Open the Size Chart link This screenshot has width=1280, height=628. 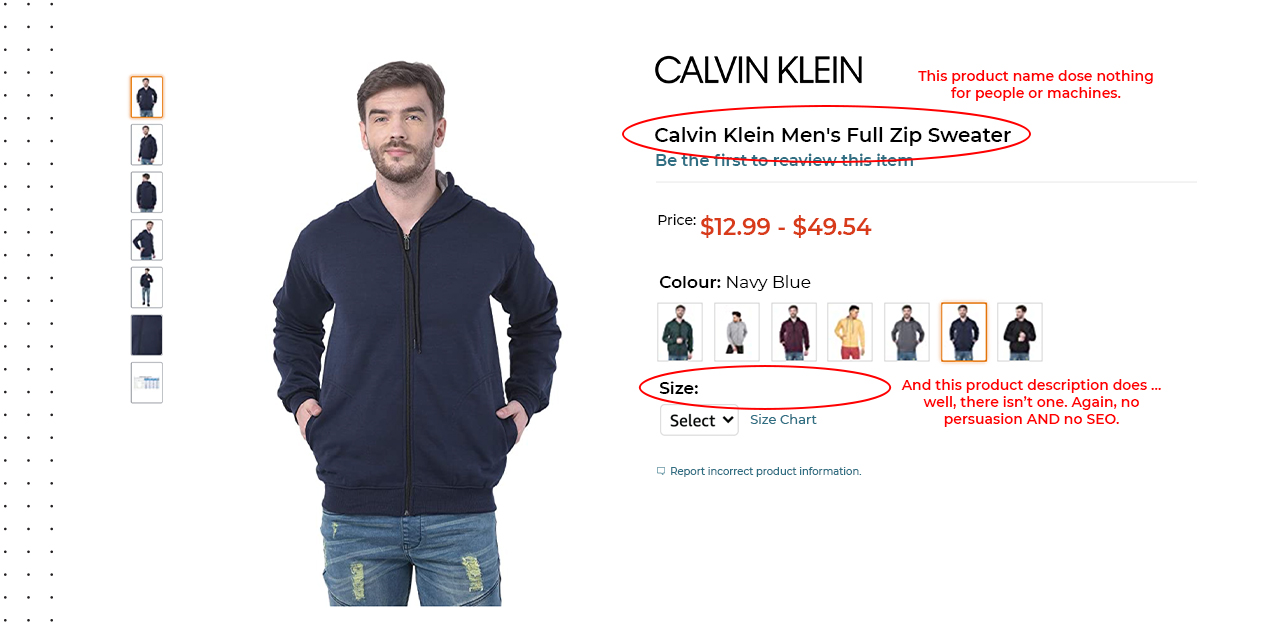(783, 420)
